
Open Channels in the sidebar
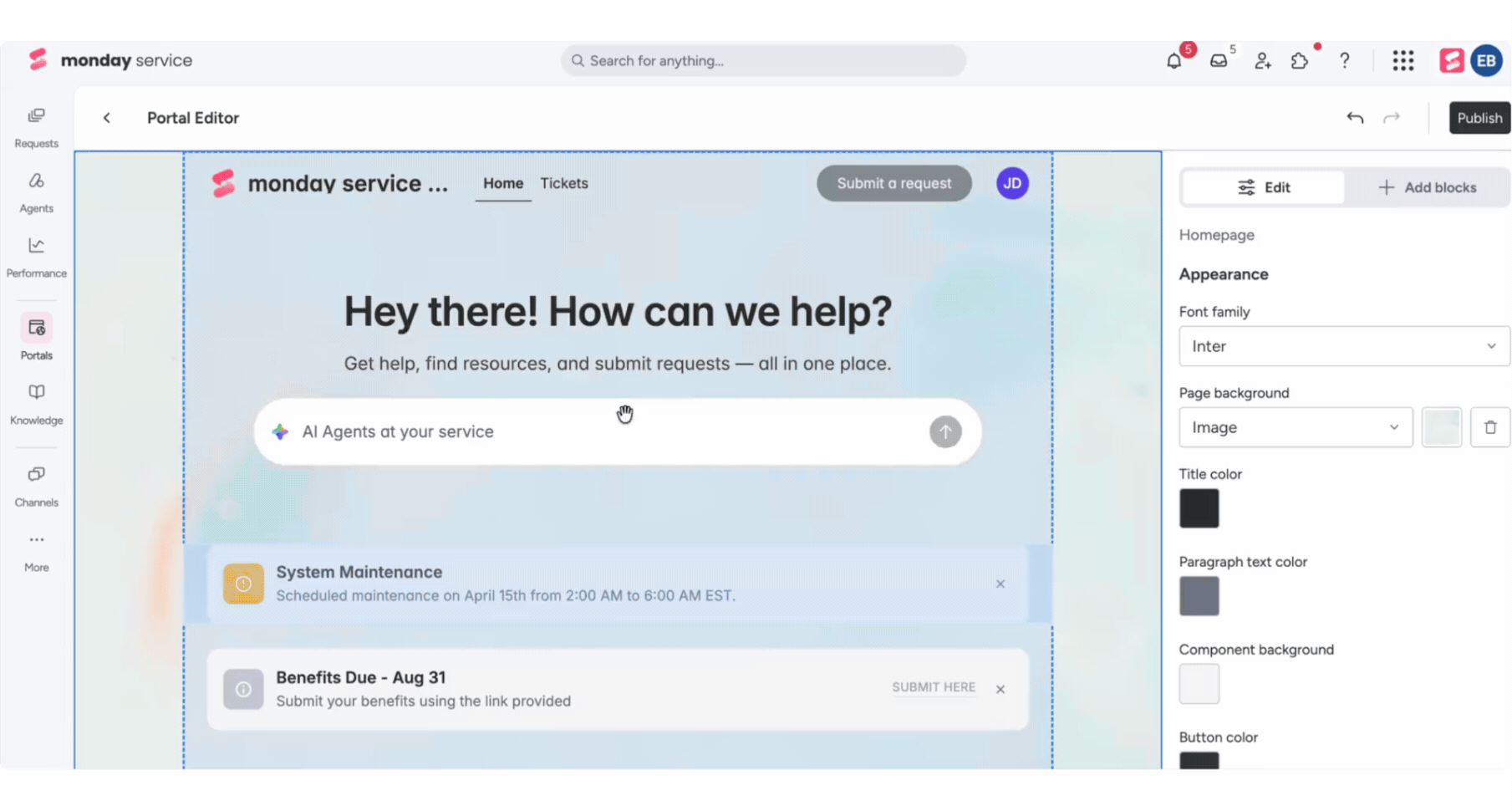(x=37, y=487)
